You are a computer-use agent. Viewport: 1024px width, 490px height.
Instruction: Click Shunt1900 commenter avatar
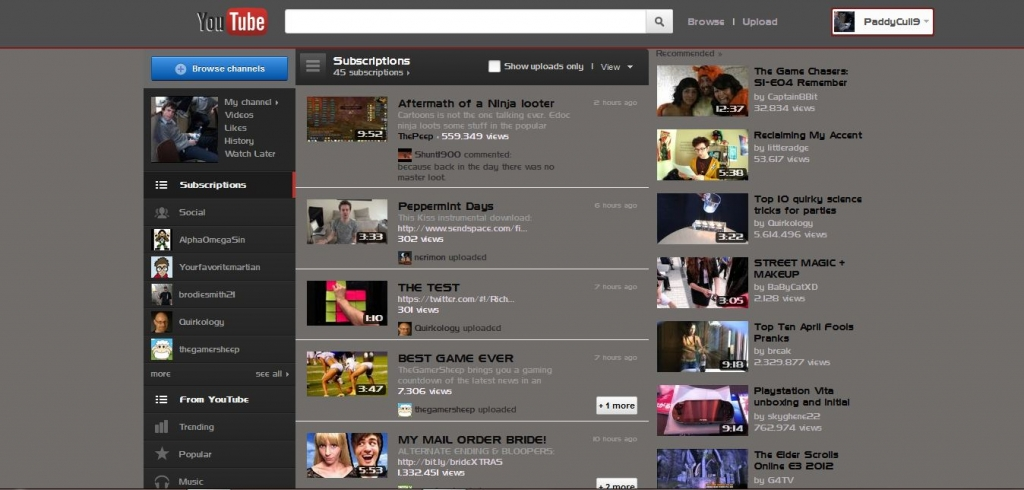pyautogui.click(x=405, y=155)
